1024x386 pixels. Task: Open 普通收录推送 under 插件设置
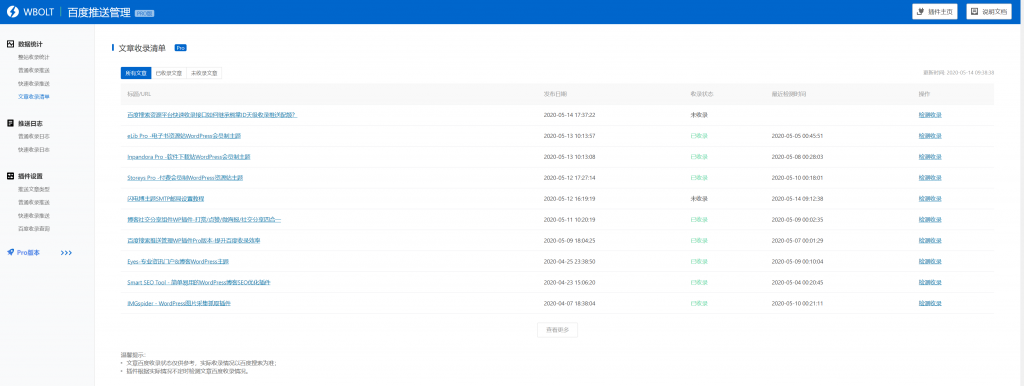pyautogui.click(x=34, y=202)
